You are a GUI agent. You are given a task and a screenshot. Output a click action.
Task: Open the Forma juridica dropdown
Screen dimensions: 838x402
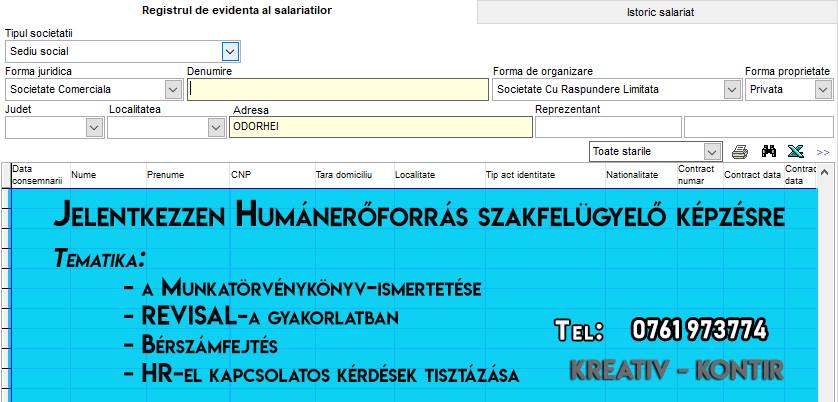(173, 90)
